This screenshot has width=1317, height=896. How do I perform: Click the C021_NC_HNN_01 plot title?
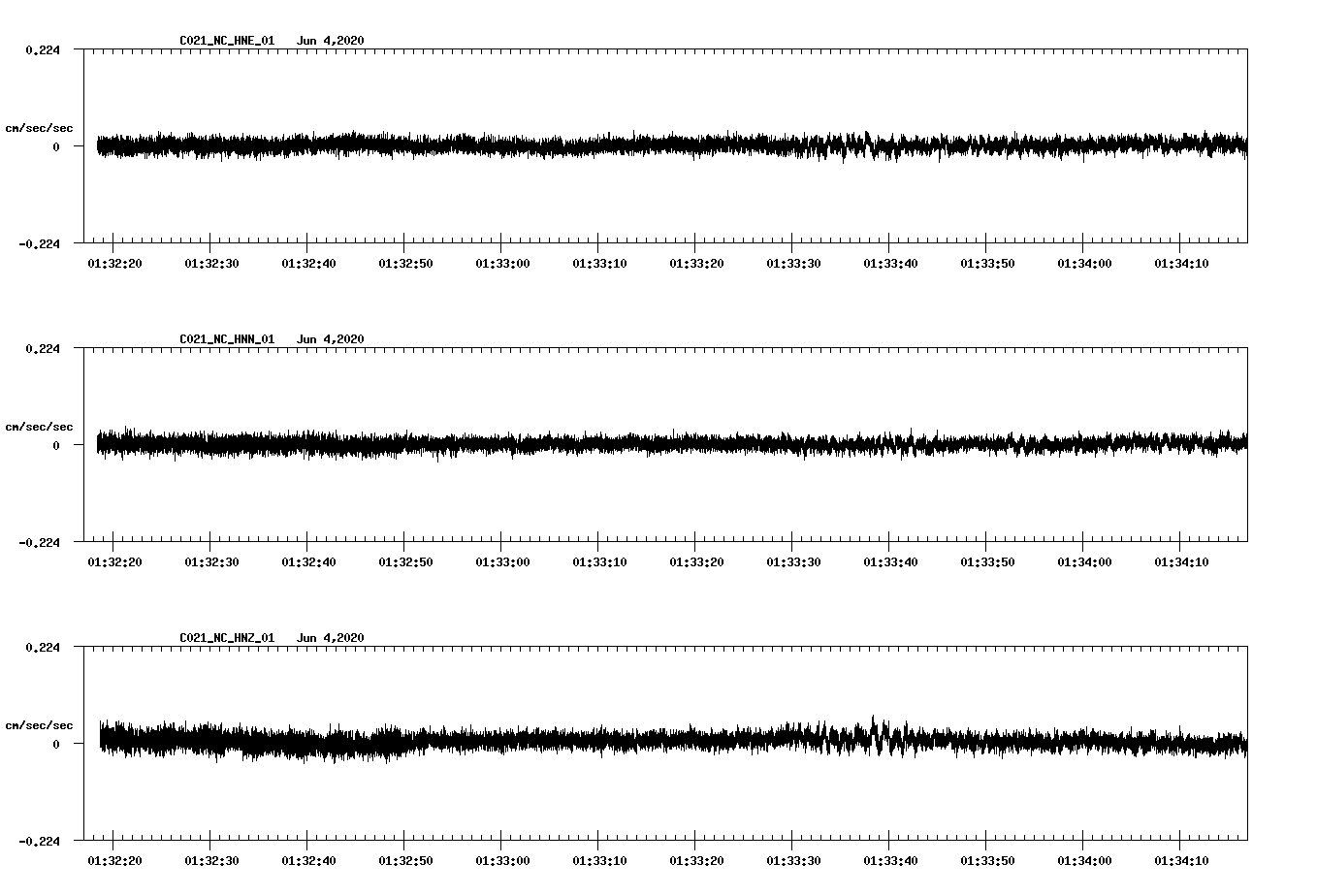point(227,339)
